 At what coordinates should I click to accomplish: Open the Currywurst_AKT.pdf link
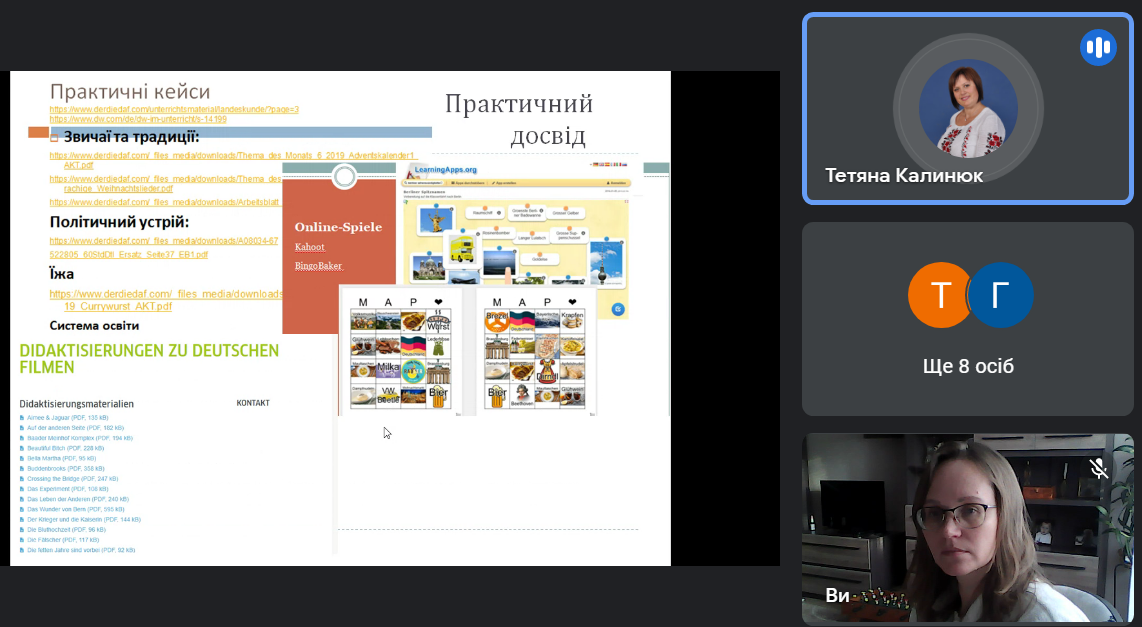point(118,307)
